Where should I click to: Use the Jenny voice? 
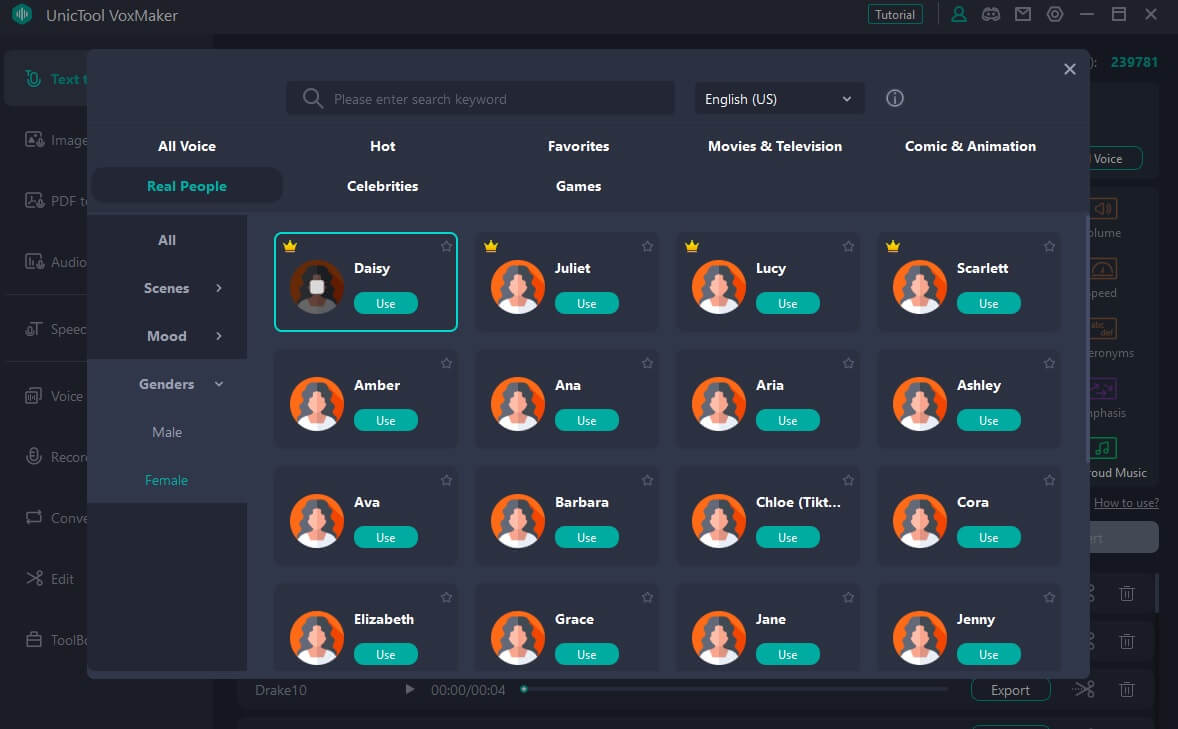989,655
